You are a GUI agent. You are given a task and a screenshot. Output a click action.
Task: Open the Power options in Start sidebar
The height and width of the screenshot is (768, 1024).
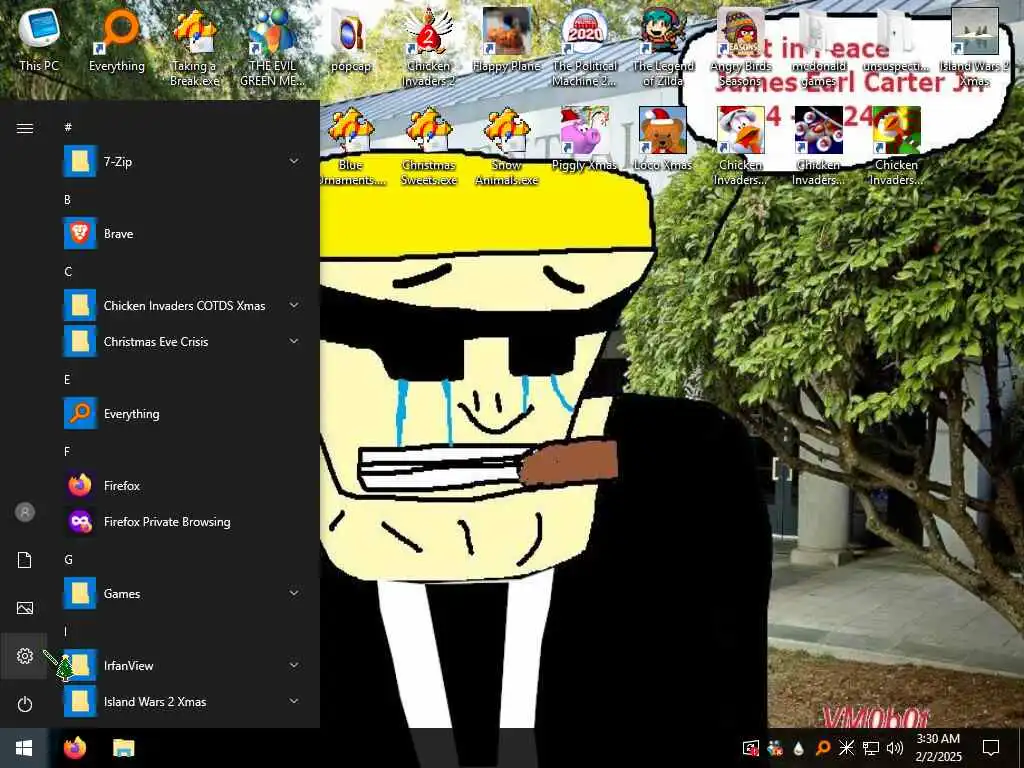tap(24, 704)
